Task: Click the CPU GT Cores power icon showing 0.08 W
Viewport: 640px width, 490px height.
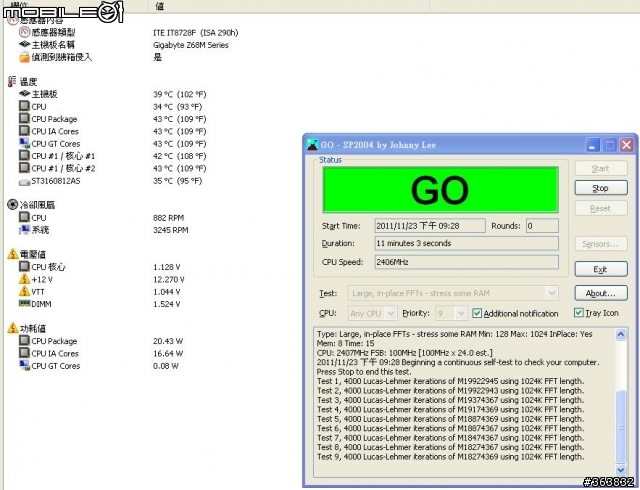Action: [x=24, y=365]
